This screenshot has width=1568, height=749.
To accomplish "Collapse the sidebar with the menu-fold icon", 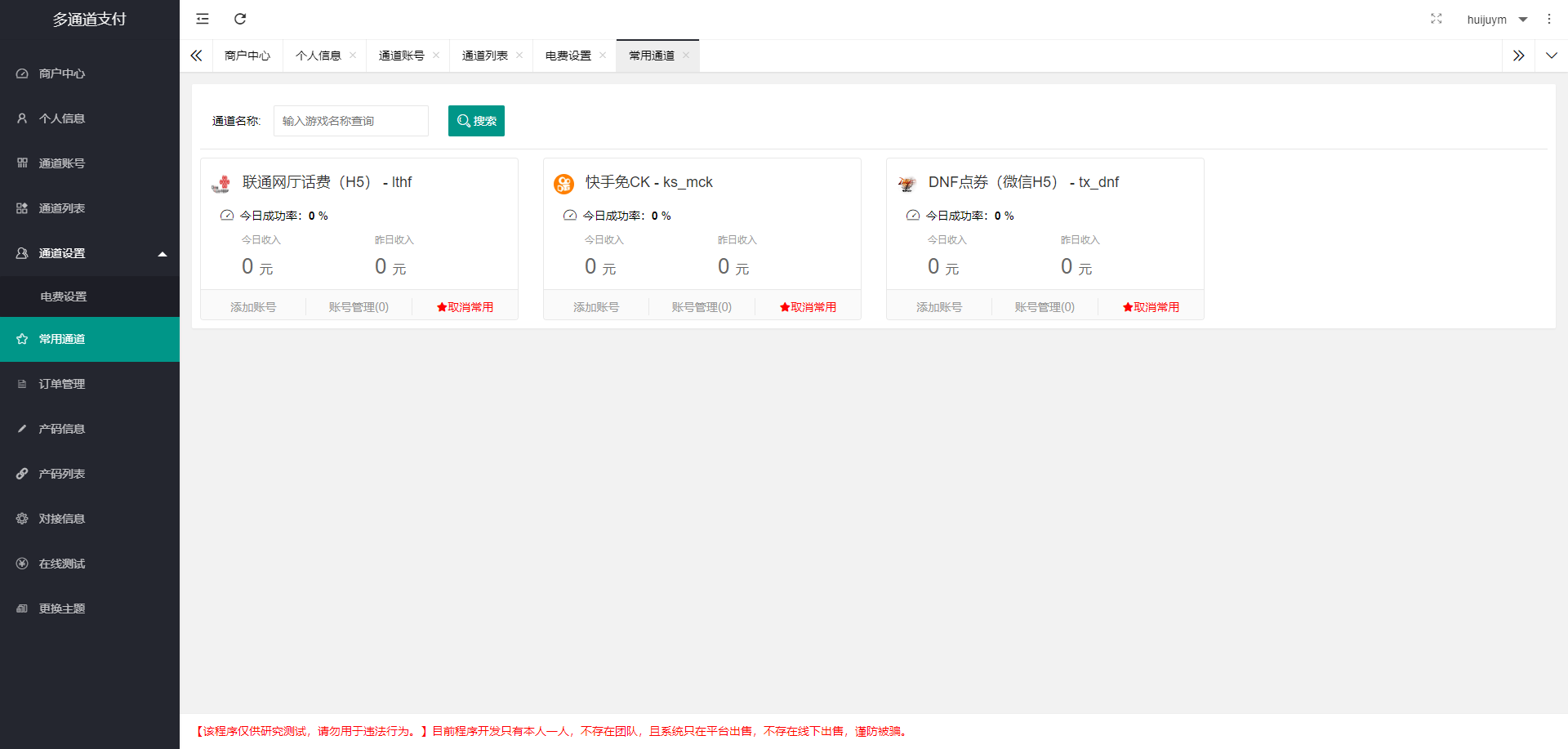I will click(203, 19).
